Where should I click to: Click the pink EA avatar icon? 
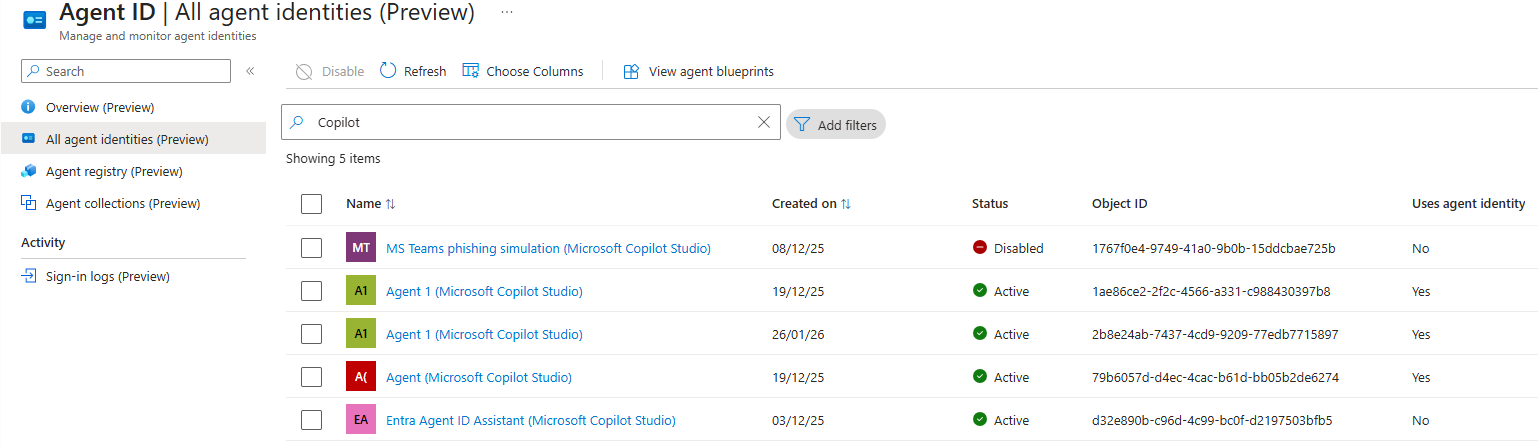361,420
